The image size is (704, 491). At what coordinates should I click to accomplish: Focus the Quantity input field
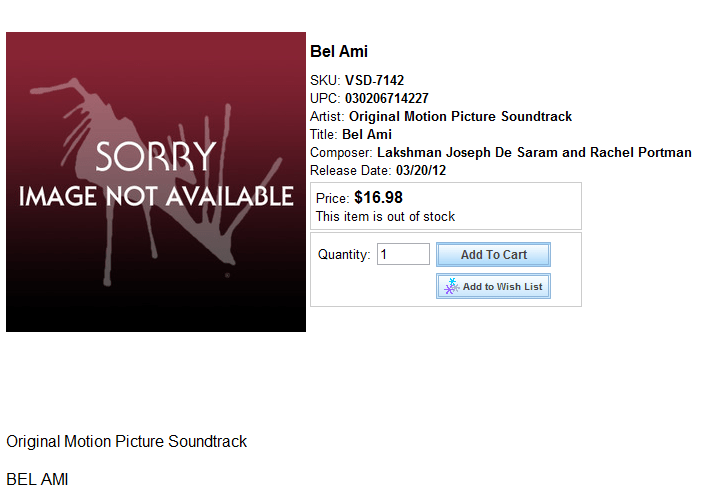coord(403,254)
